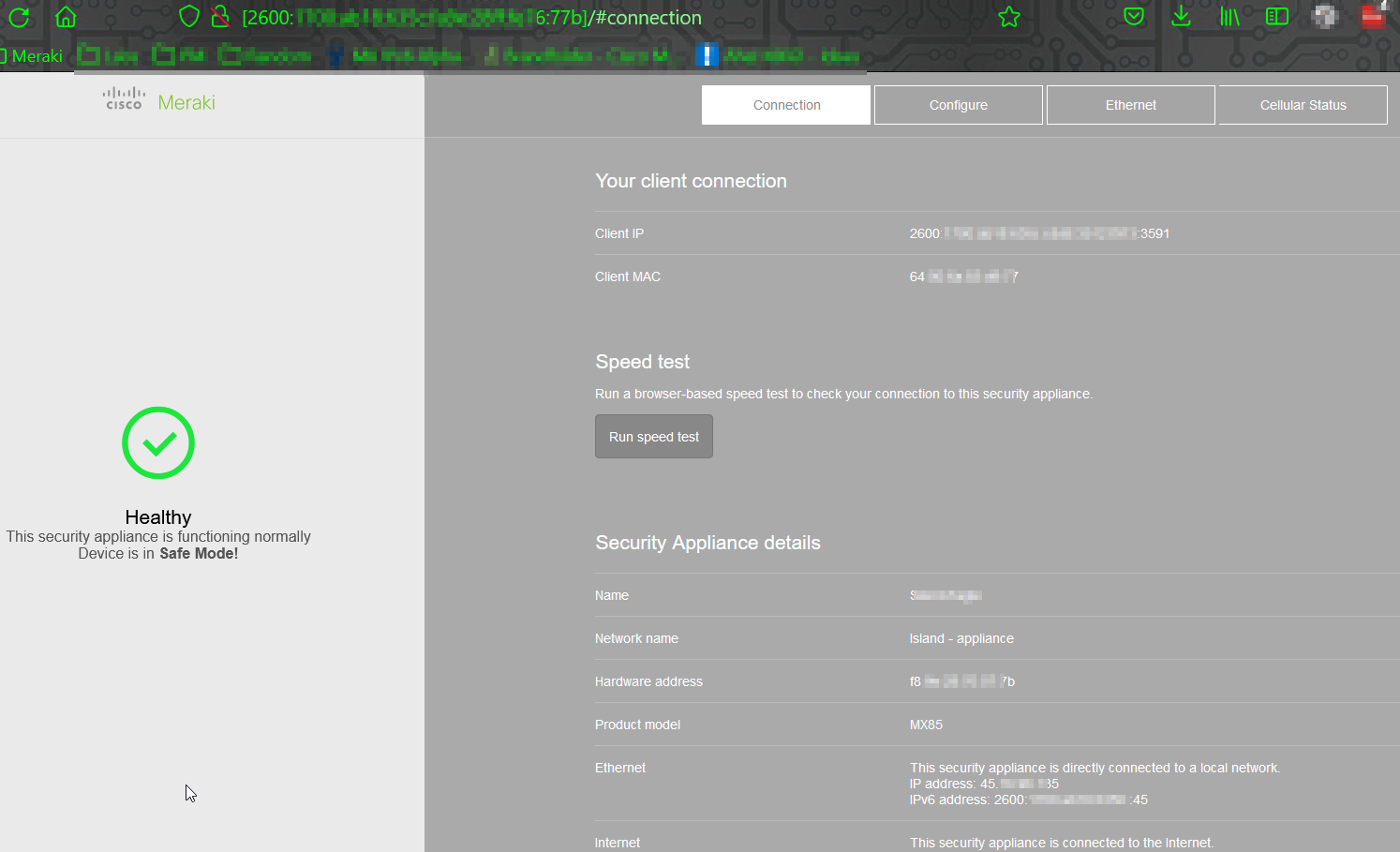Viewport: 1400px width, 852px height.
Task: Open Meraki bookmark in bookmarks bar
Action: click(x=32, y=56)
